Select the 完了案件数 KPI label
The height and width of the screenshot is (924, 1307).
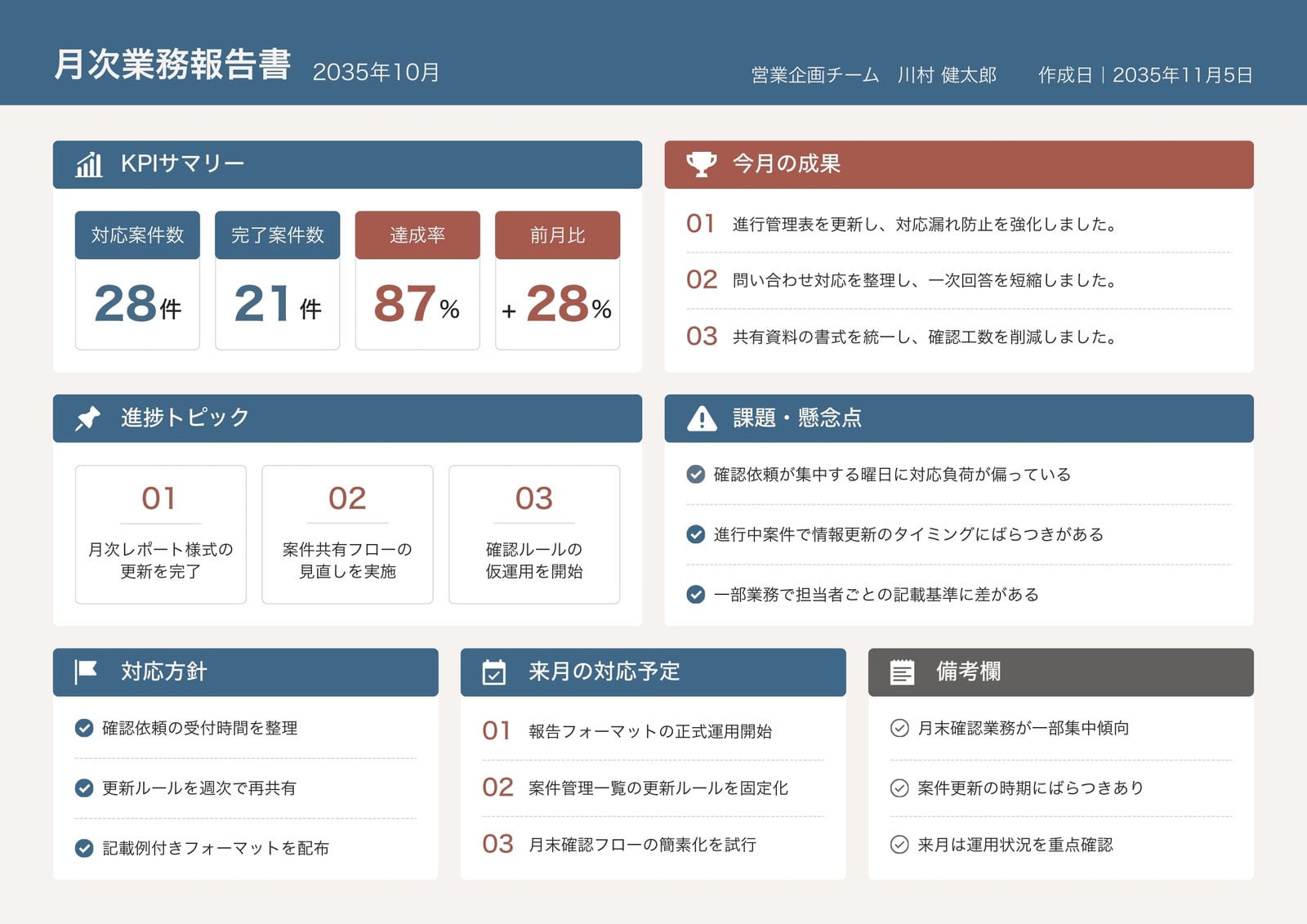pos(278,235)
